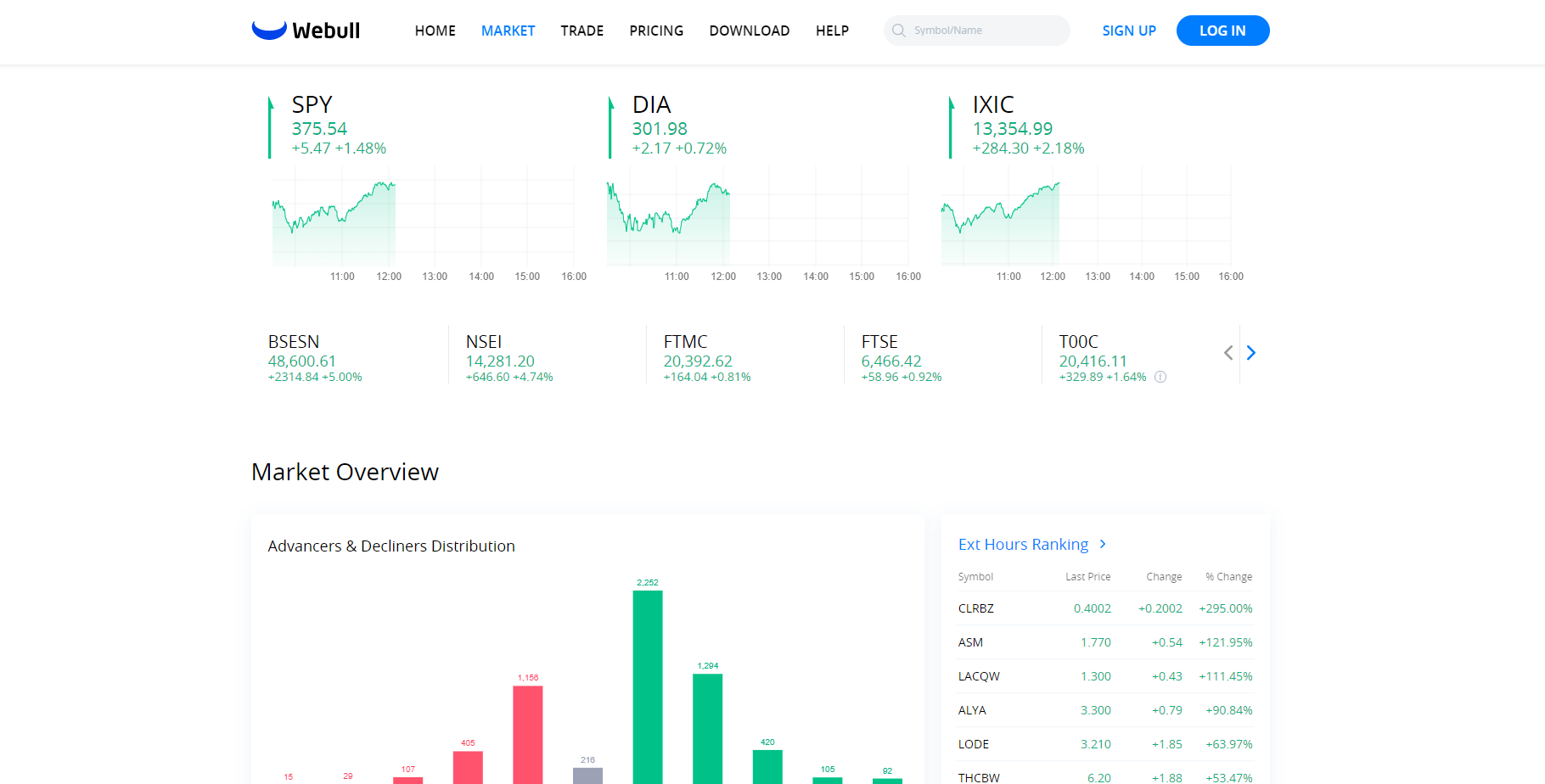Viewport: 1545px width, 784px height.
Task: Click CLRBZ percent change +295.00%
Action: [1226, 608]
